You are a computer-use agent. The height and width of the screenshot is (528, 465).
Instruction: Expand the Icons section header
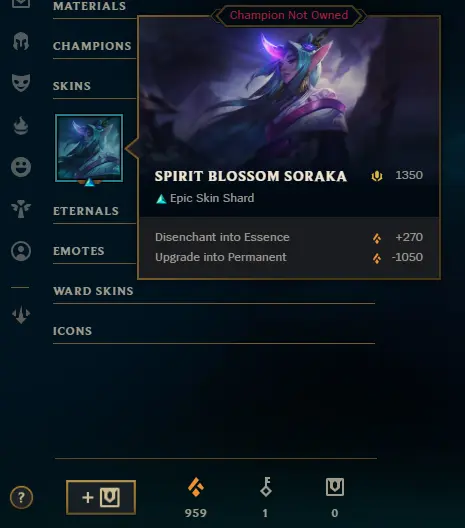click(72, 331)
